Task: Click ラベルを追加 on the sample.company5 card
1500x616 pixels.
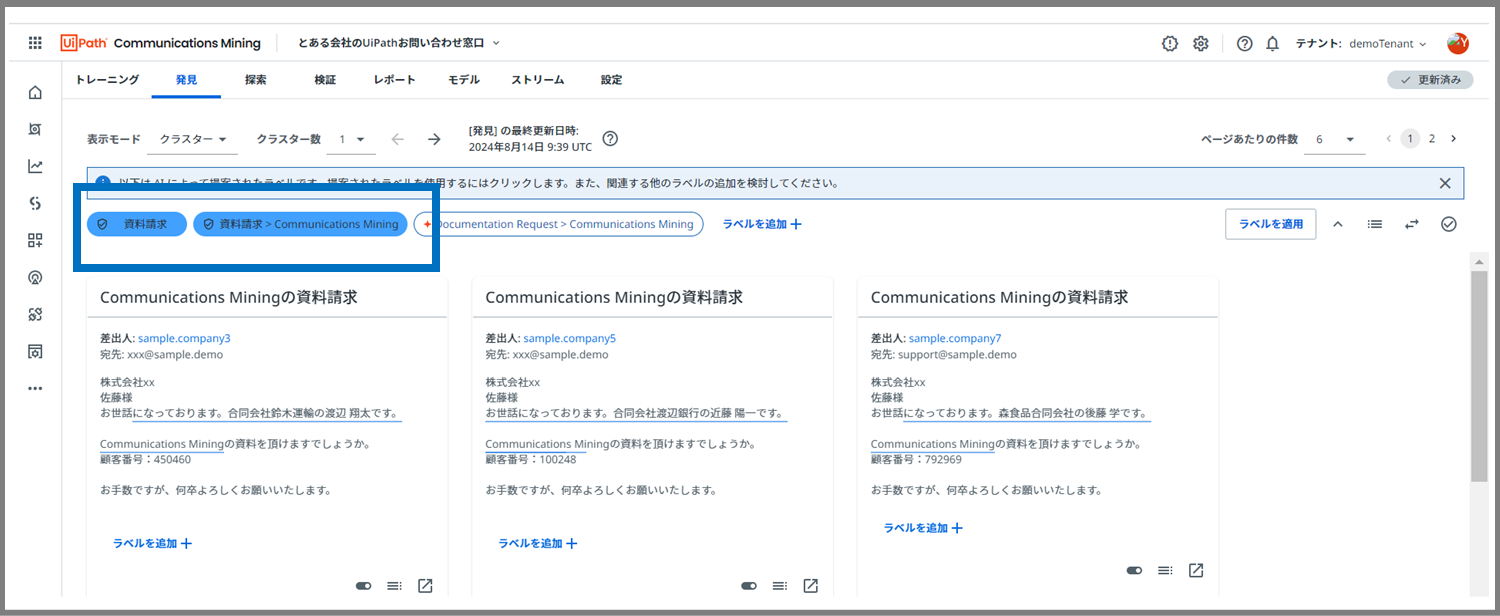Action: (538, 543)
